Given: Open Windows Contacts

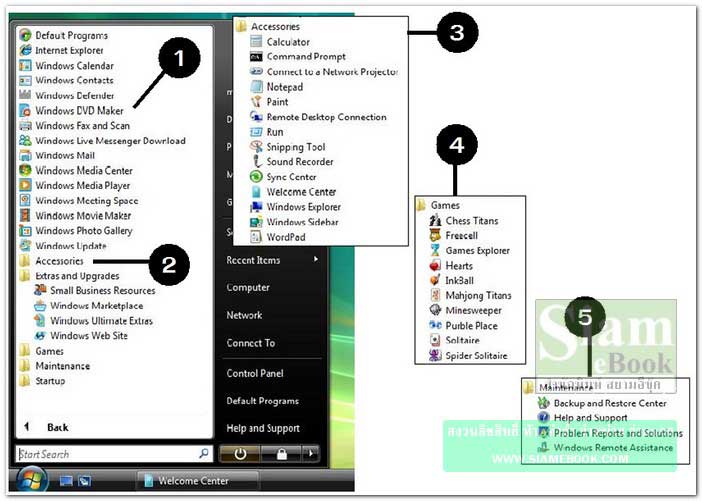Looking at the screenshot, I should click(x=66, y=81).
